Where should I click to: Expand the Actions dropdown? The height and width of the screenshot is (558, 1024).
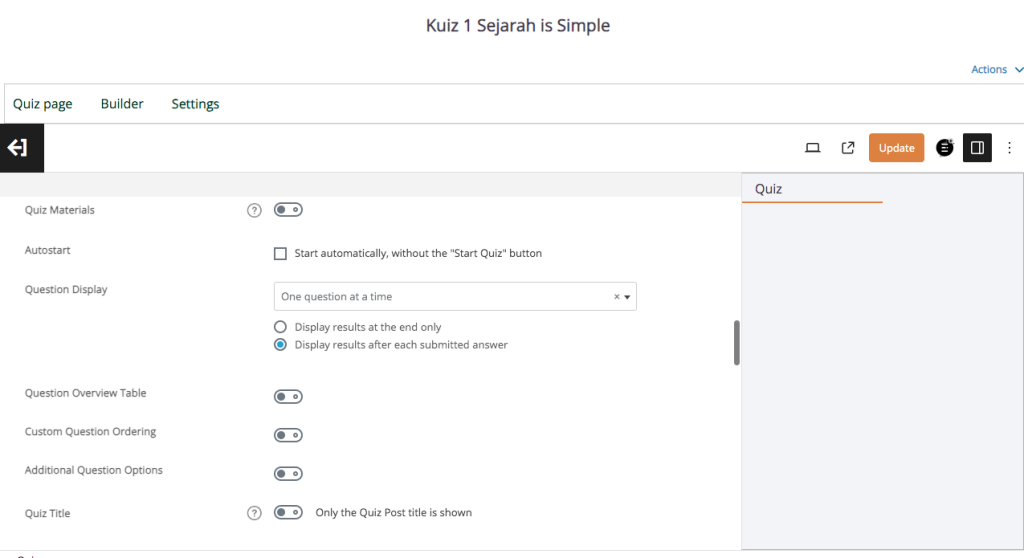point(997,70)
